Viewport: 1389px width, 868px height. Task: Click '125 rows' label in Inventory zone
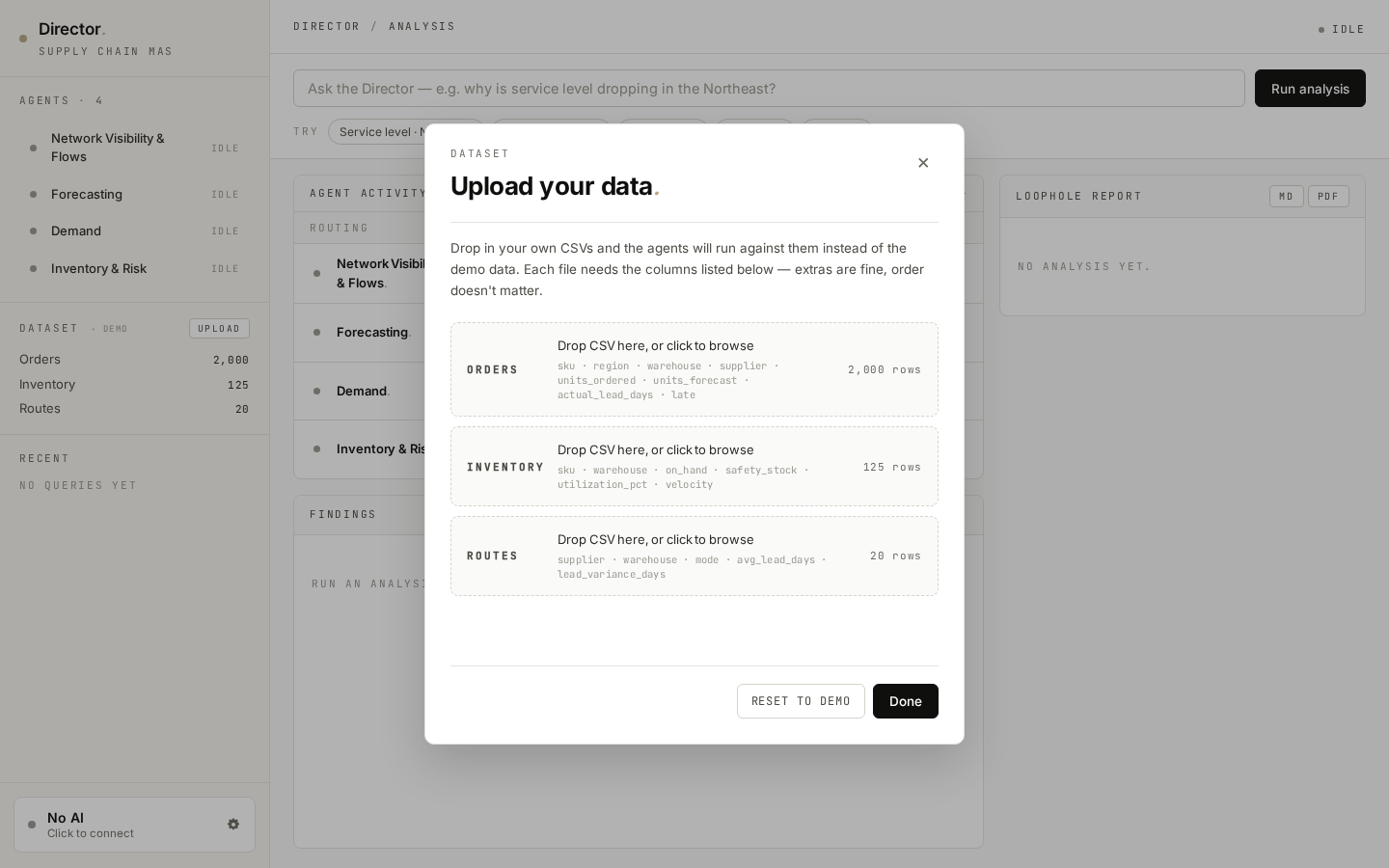[892, 468]
